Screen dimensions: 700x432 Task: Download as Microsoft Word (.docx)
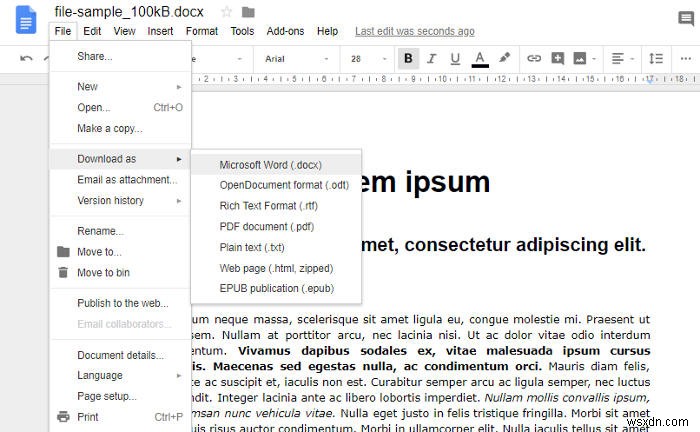[x=276, y=165]
